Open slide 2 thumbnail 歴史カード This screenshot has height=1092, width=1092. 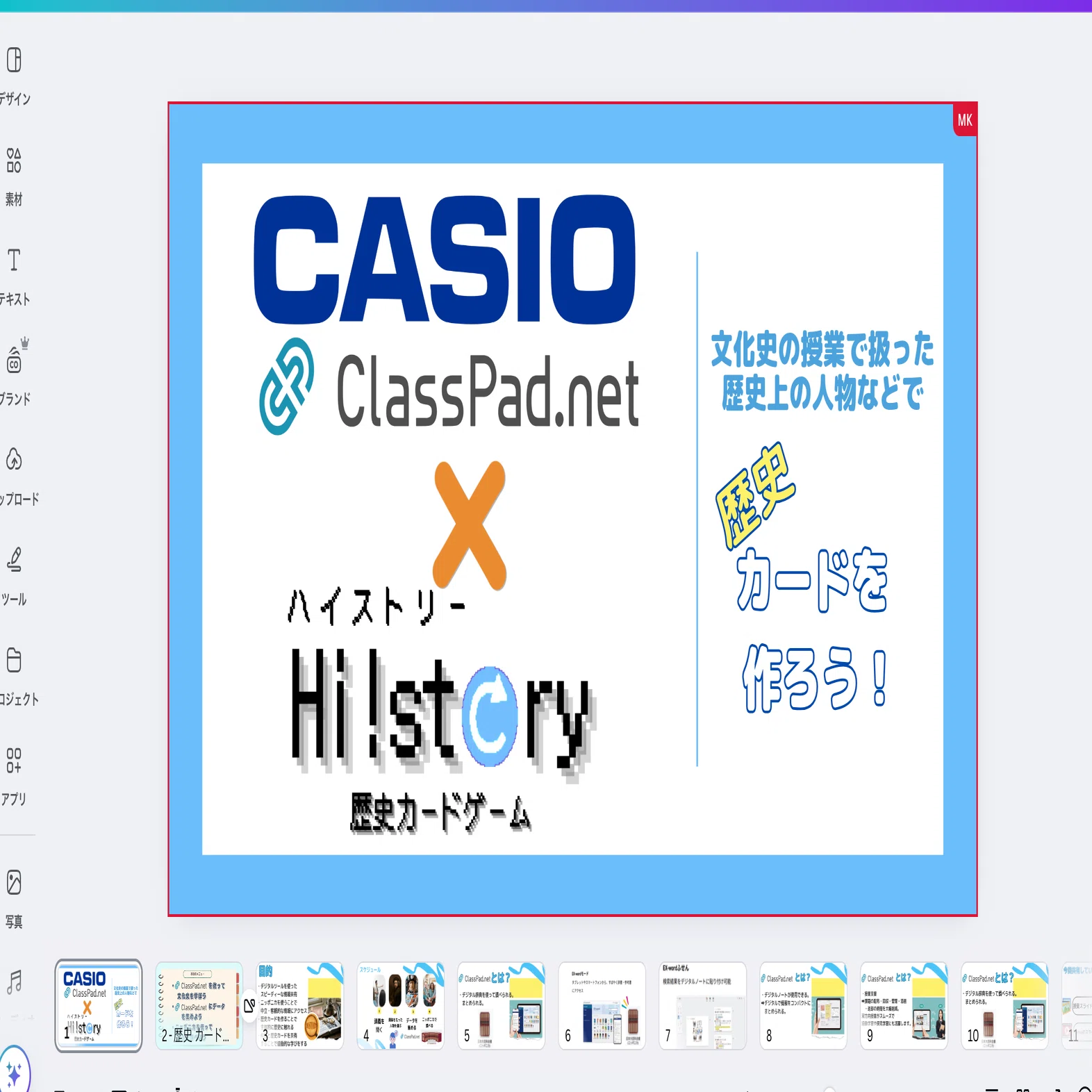[x=199, y=1005]
